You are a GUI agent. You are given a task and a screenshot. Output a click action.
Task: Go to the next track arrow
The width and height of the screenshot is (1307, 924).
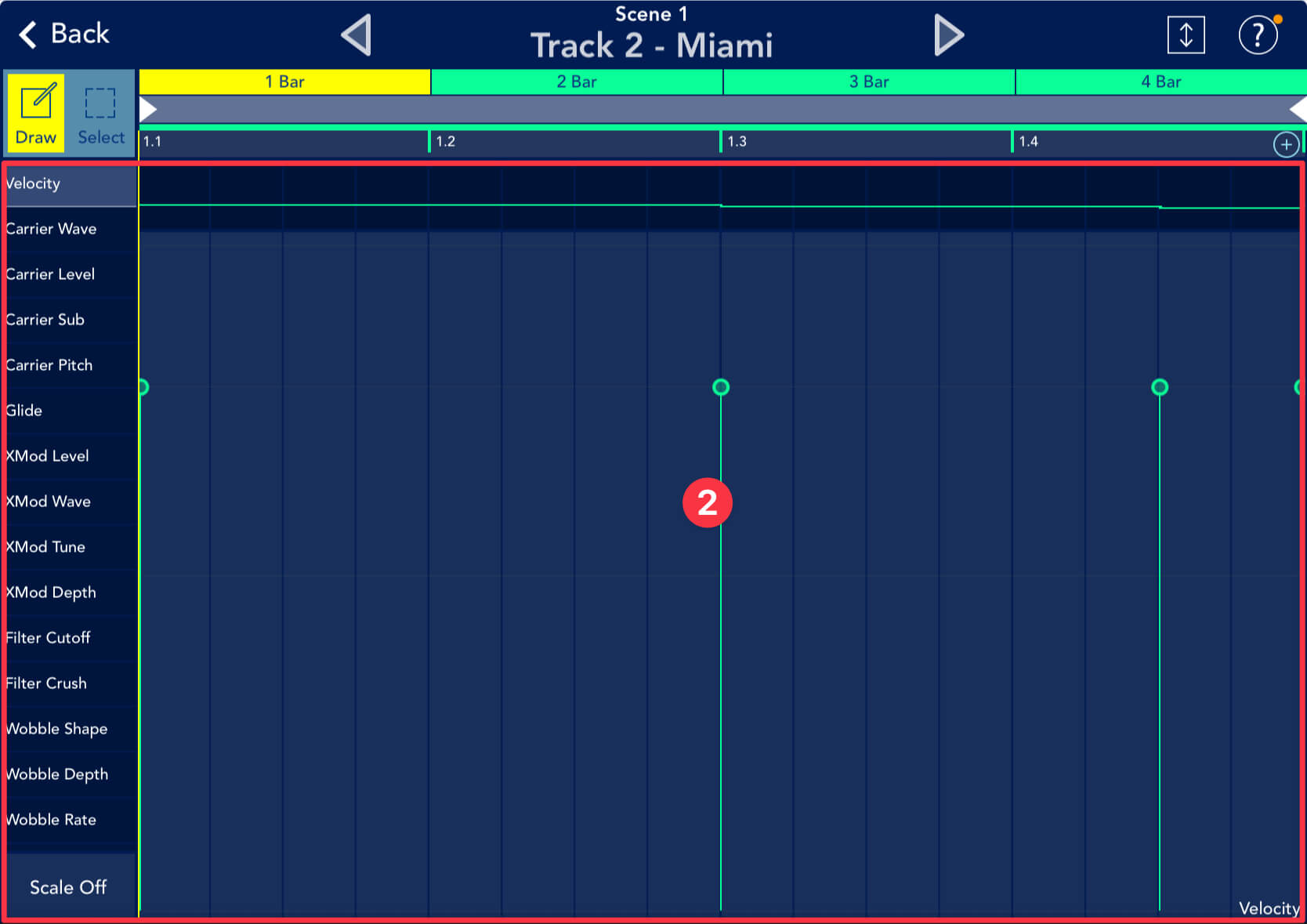948,36
